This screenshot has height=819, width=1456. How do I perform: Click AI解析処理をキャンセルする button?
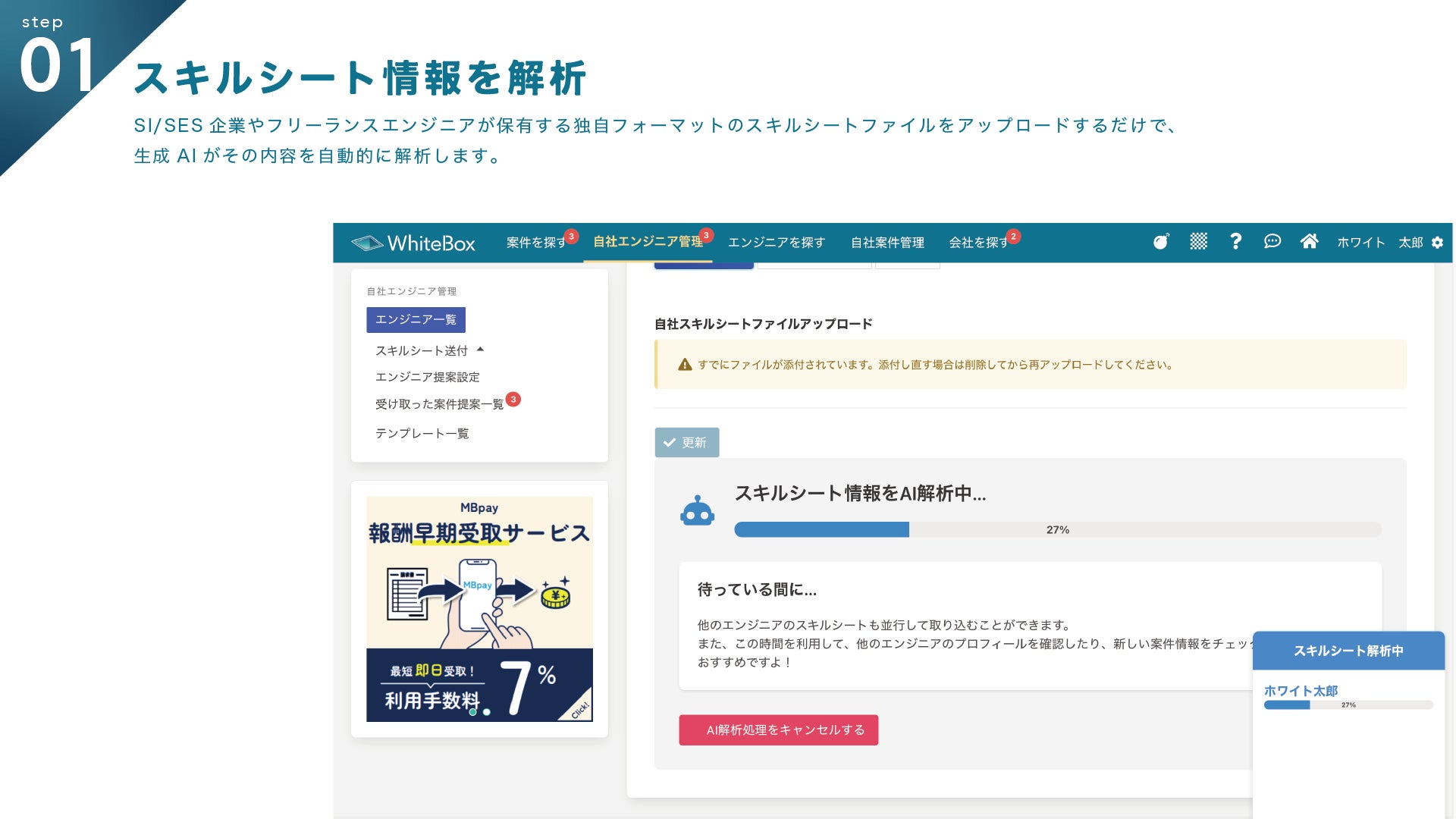[778, 730]
